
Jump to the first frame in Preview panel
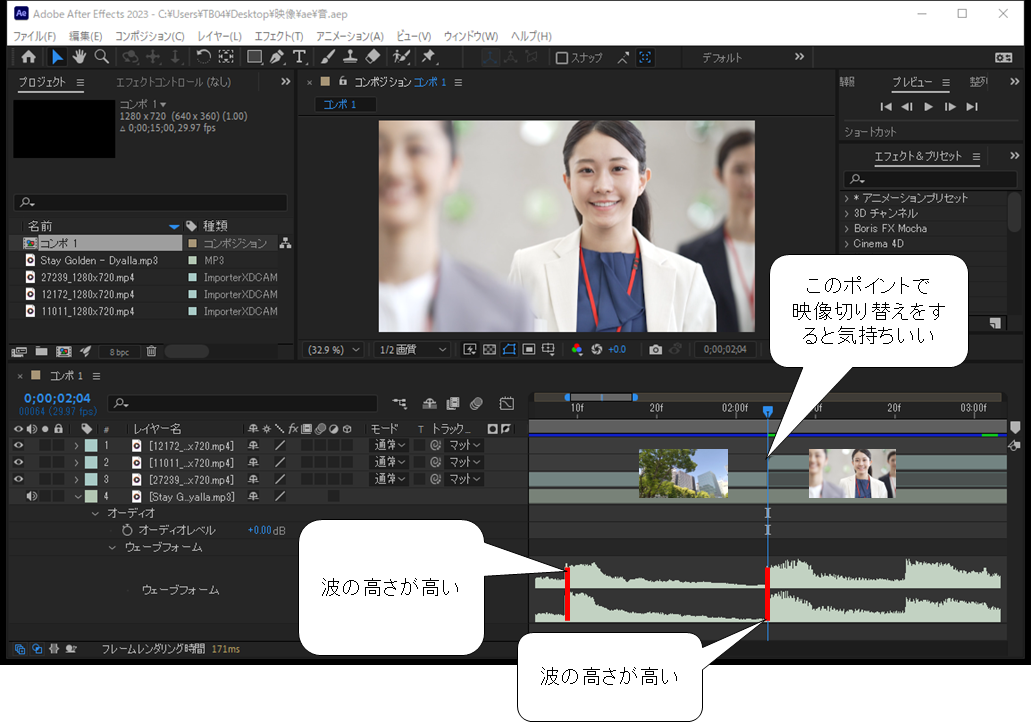coord(886,107)
